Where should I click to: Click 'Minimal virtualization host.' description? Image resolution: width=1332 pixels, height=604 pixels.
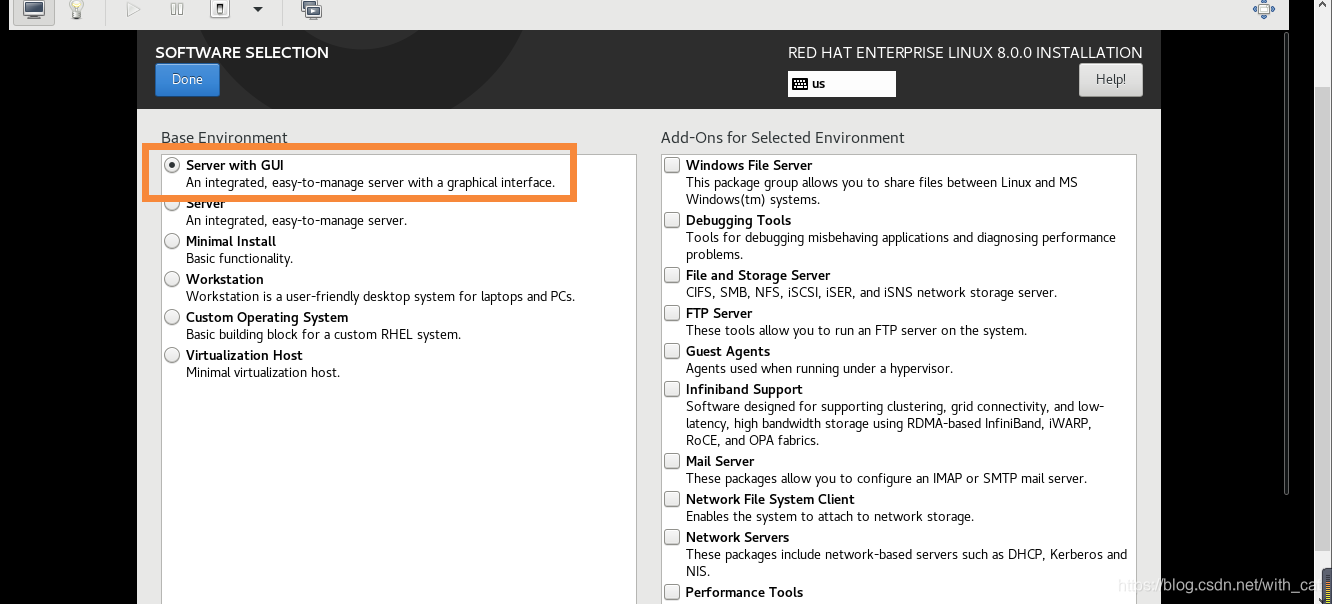pyautogui.click(x=263, y=372)
